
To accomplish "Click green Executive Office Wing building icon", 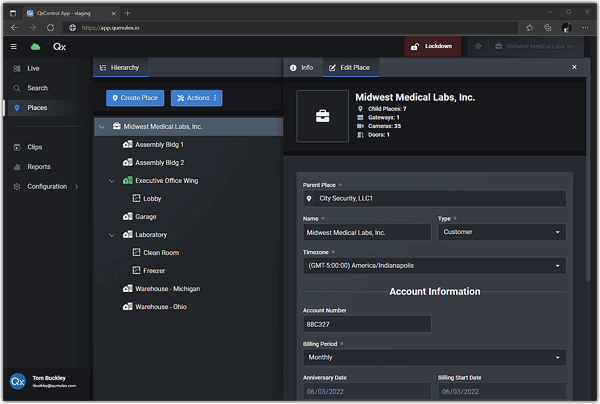I will click(x=127, y=181).
